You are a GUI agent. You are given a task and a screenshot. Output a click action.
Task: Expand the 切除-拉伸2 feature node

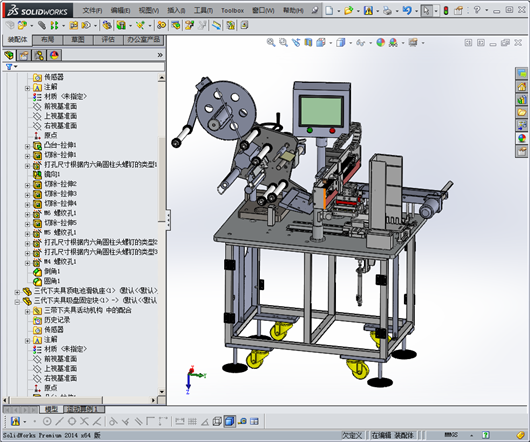point(28,185)
